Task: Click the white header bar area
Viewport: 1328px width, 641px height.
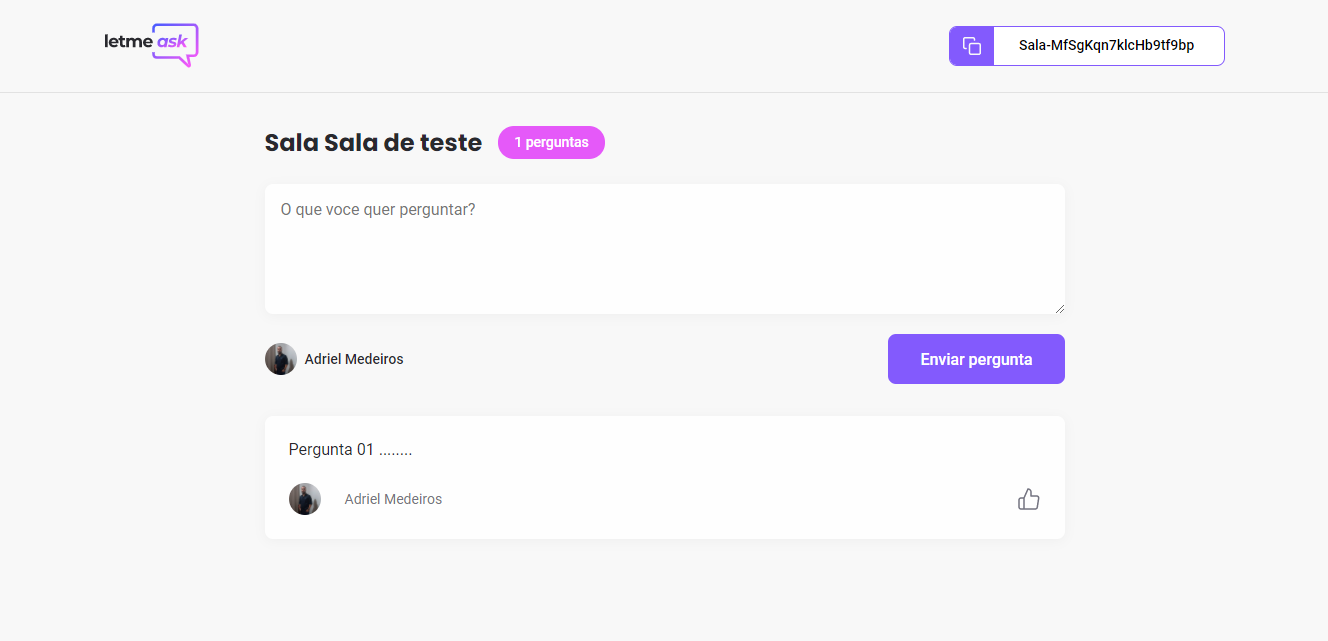Action: click(x=600, y=45)
